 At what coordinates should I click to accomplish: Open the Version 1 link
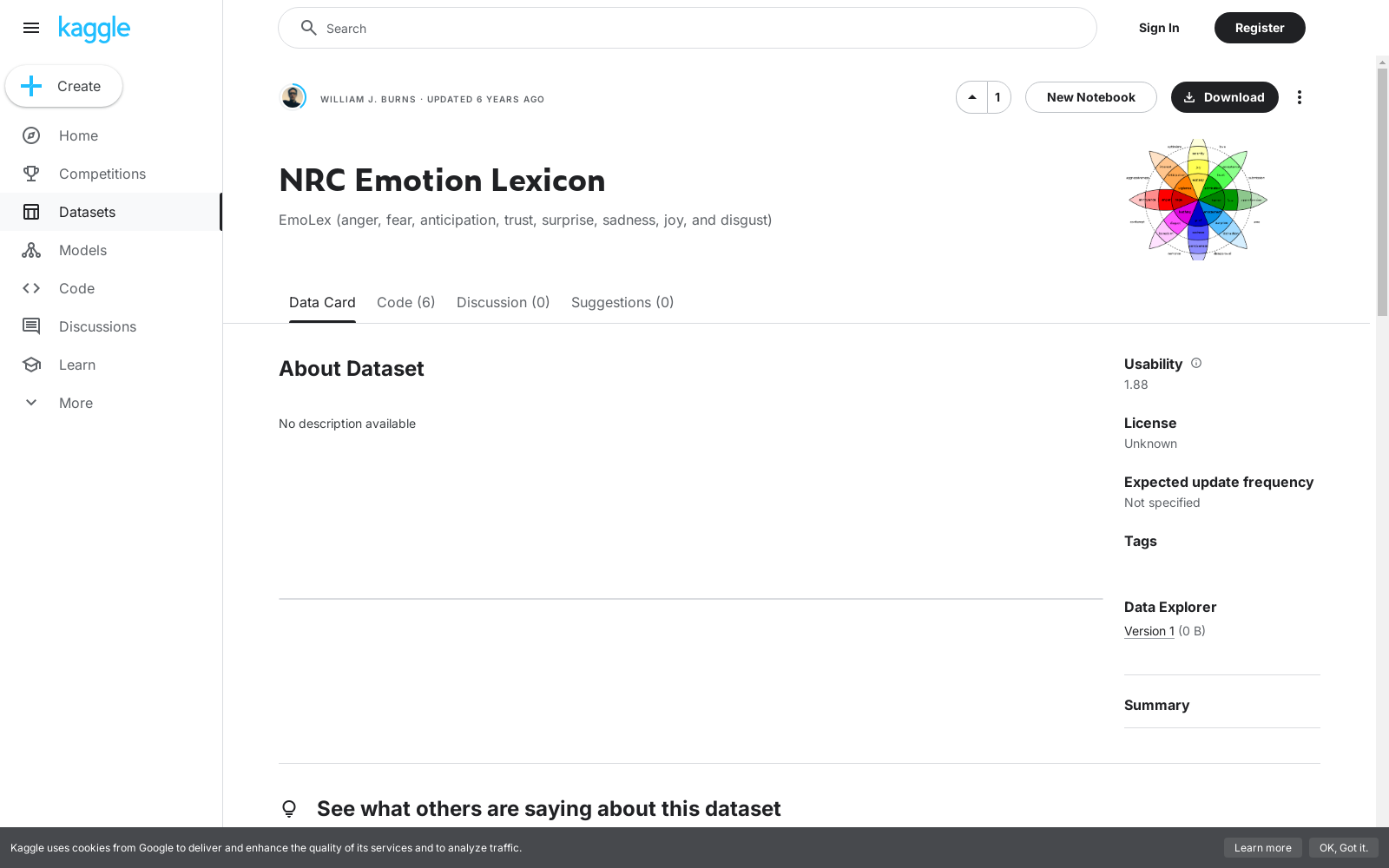point(1149,631)
